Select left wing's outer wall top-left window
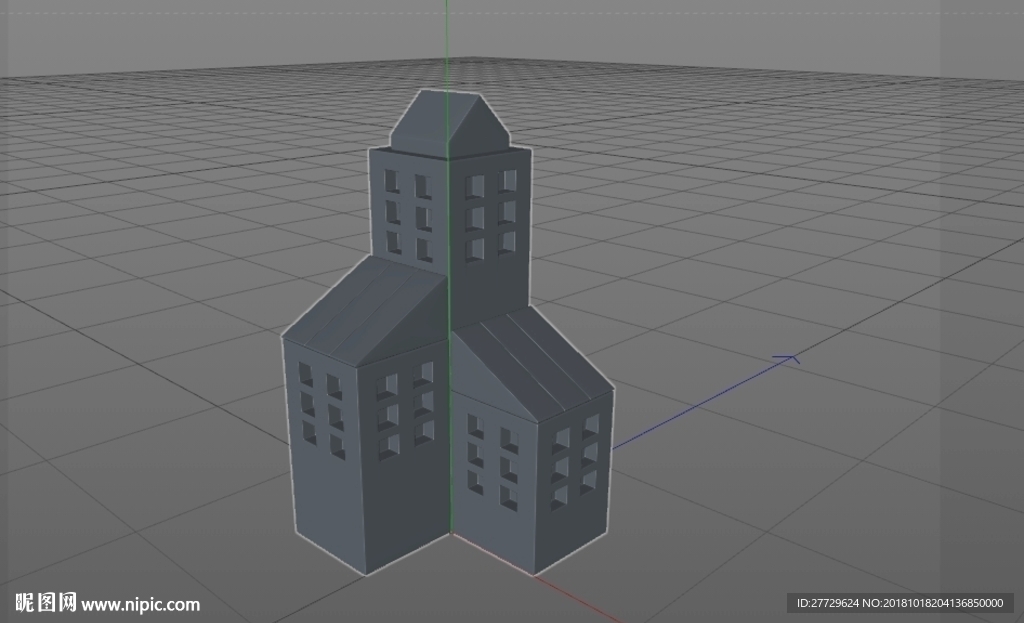Image resolution: width=1024 pixels, height=623 pixels. (x=305, y=374)
